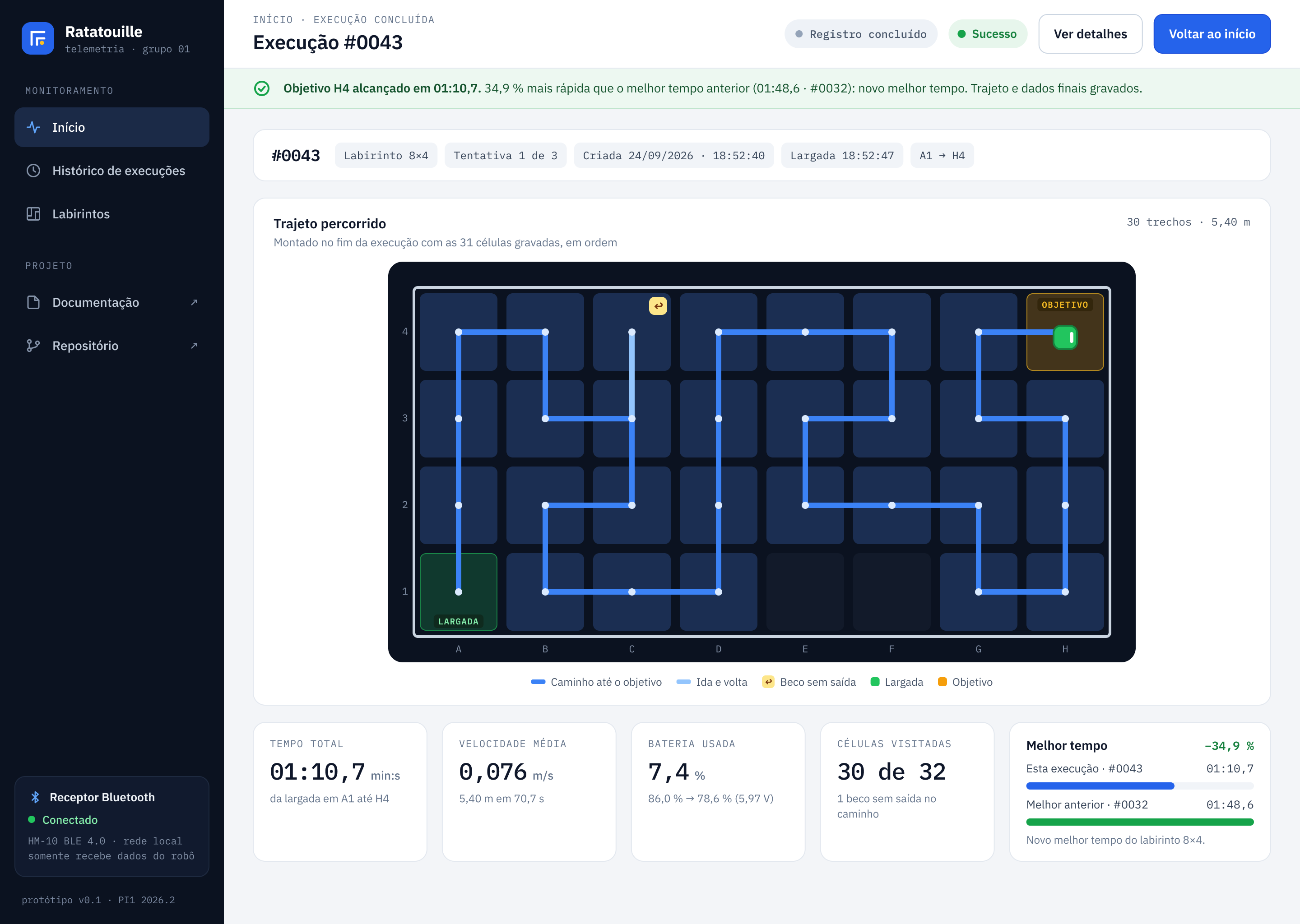
Task: Click the Repositório branch icon
Action: 33,345
